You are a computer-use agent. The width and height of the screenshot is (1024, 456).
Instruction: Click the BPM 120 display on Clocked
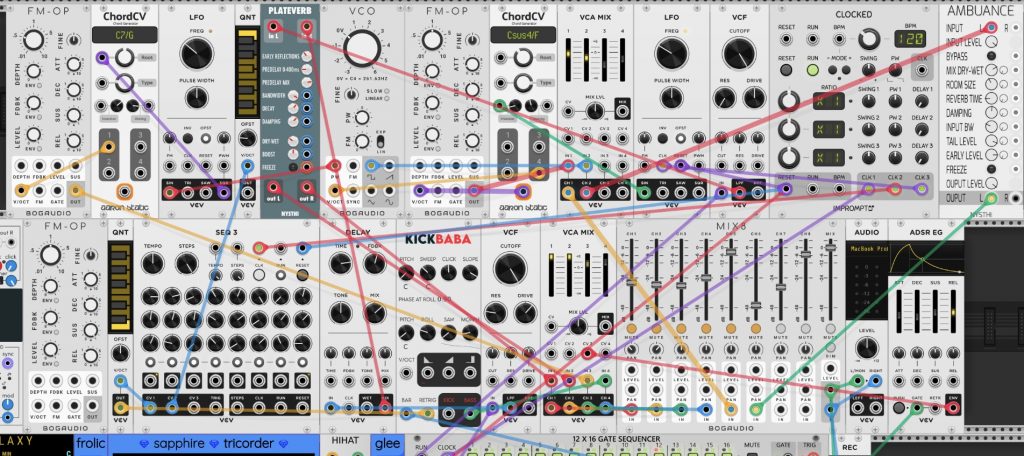(x=909, y=40)
